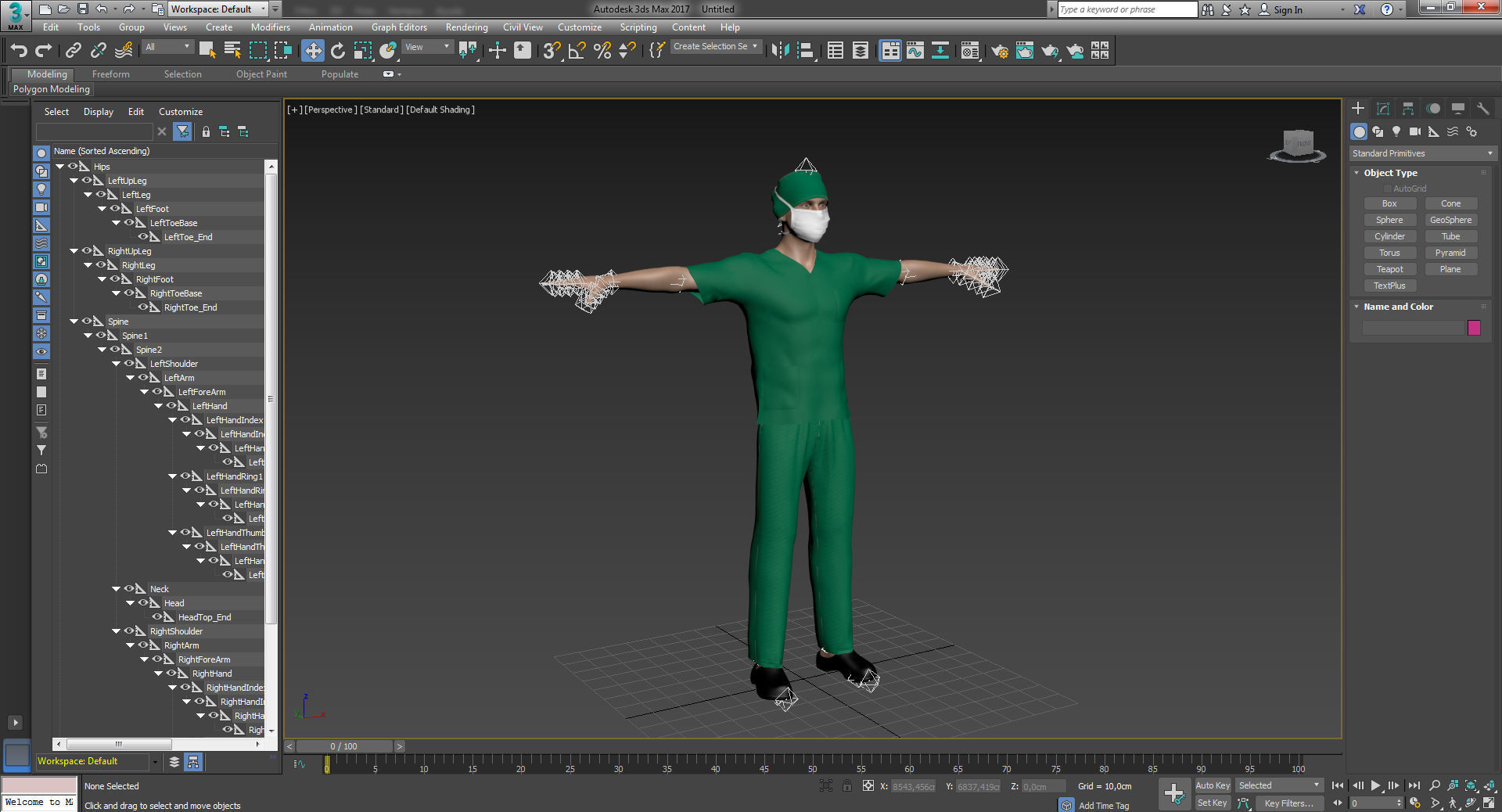Jump to the animation end frame
This screenshot has width=1502, height=812.
point(1414,785)
